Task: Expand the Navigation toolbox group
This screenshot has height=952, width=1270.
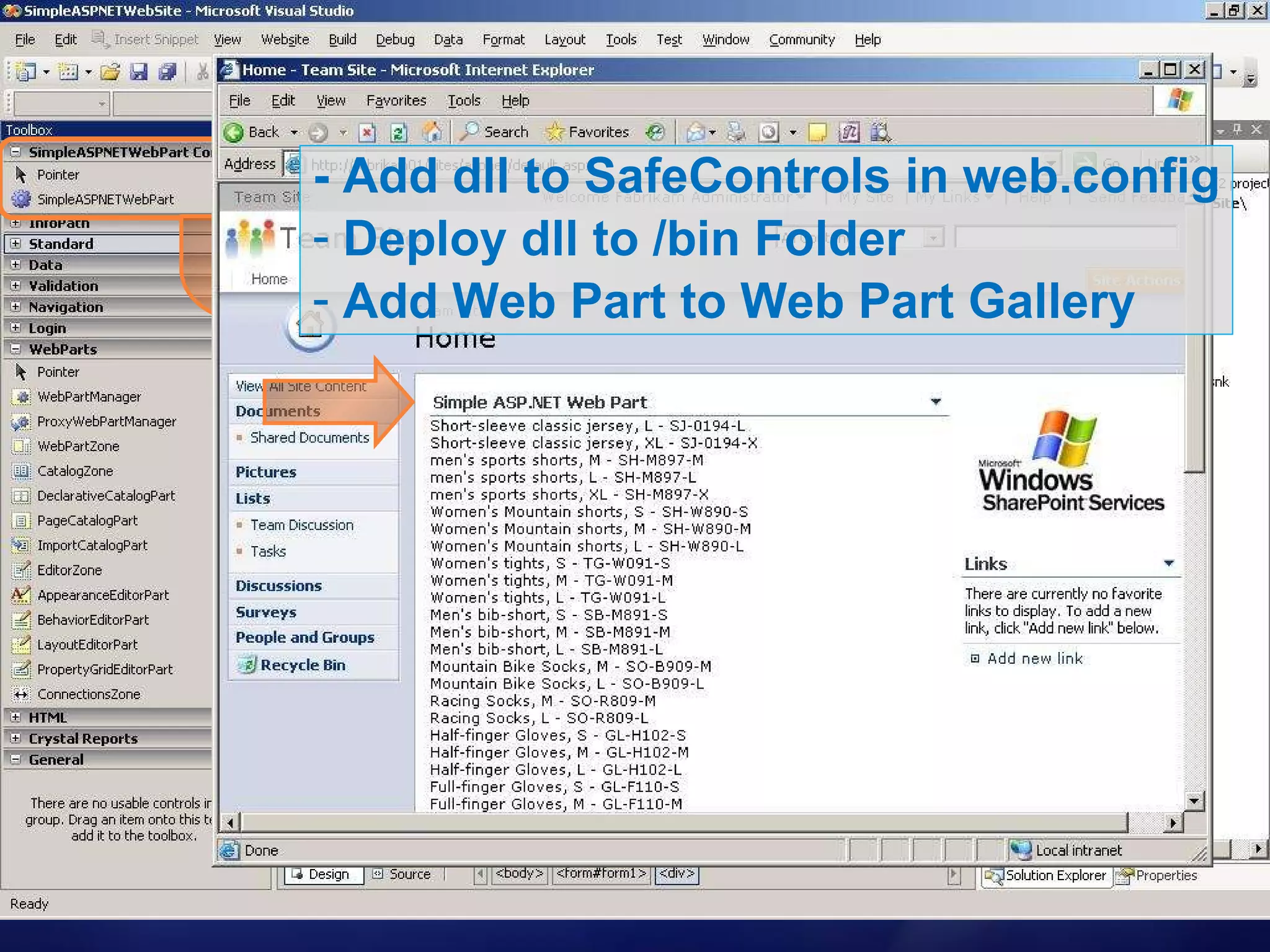Action: click(x=16, y=307)
